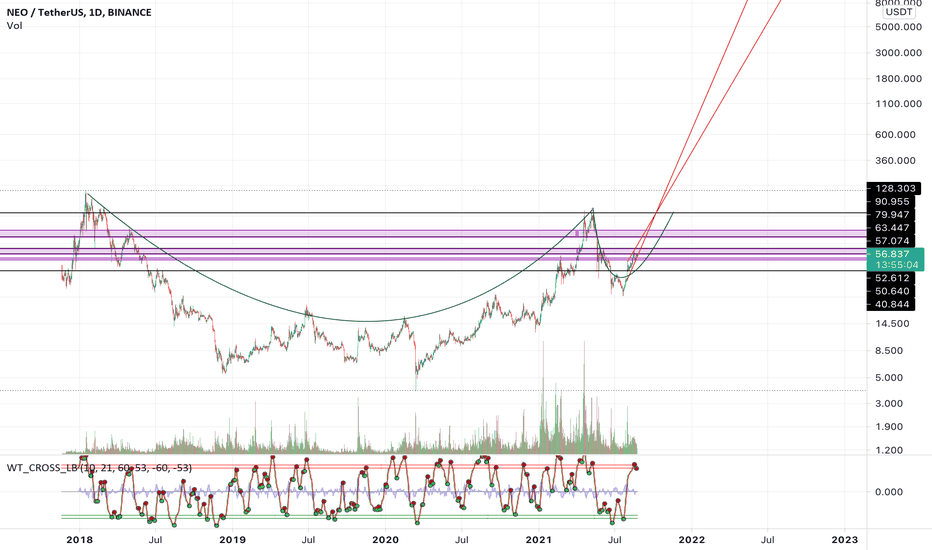Click the 5000.000 price axis value

pos(898,27)
